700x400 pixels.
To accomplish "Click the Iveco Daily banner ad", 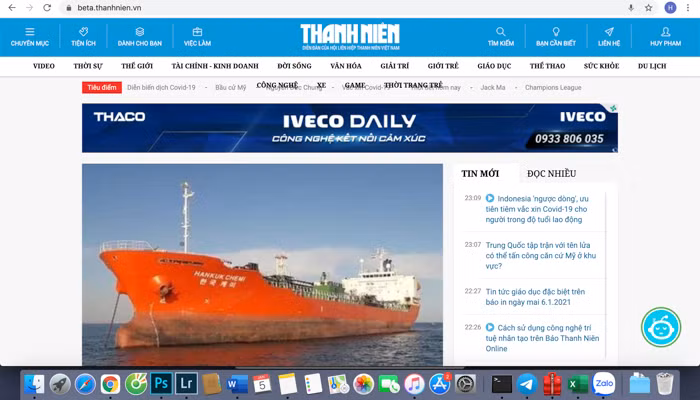I will [350, 128].
